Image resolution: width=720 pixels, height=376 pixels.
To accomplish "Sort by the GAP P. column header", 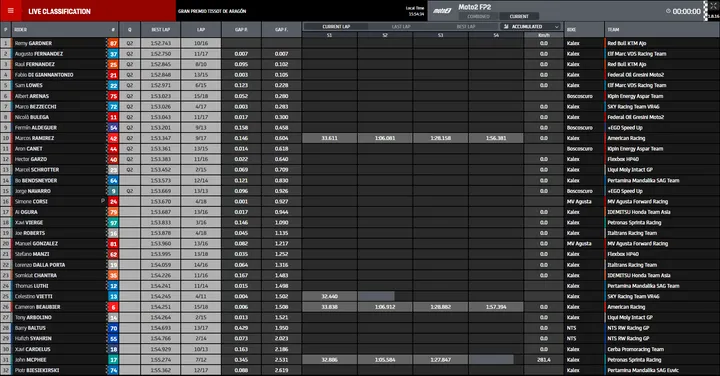I will [x=241, y=29].
